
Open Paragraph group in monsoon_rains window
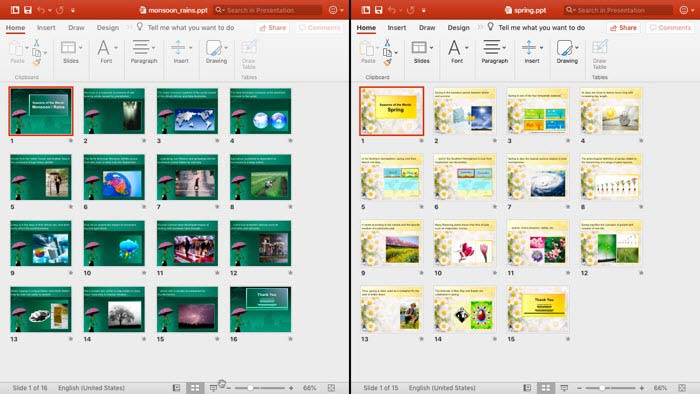coord(144,51)
